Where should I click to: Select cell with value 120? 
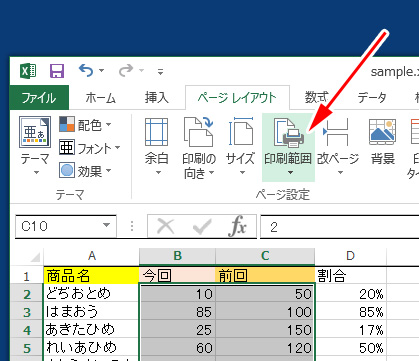point(265,348)
